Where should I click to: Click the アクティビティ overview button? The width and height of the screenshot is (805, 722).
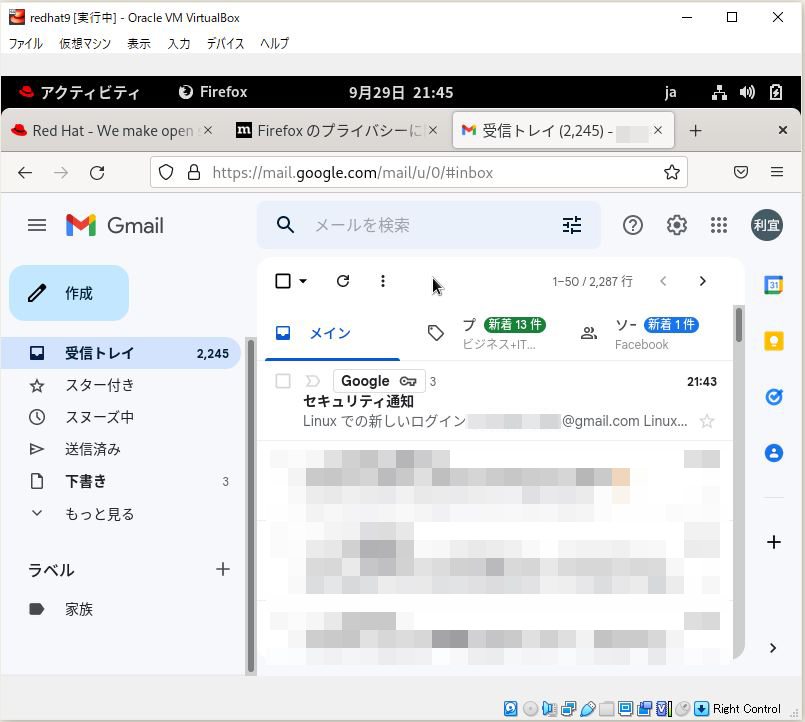pos(80,92)
